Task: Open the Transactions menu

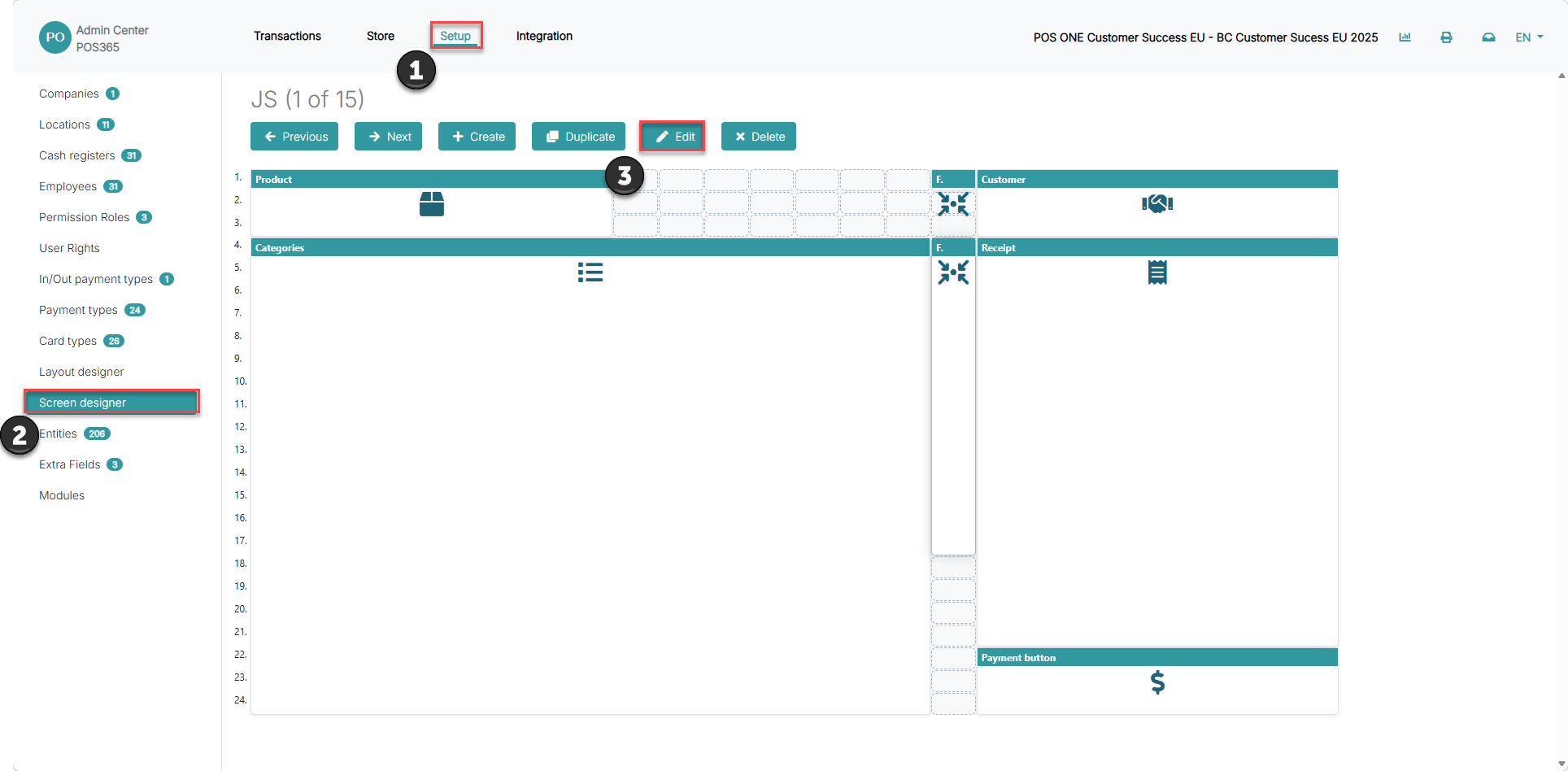Action: coord(287,36)
